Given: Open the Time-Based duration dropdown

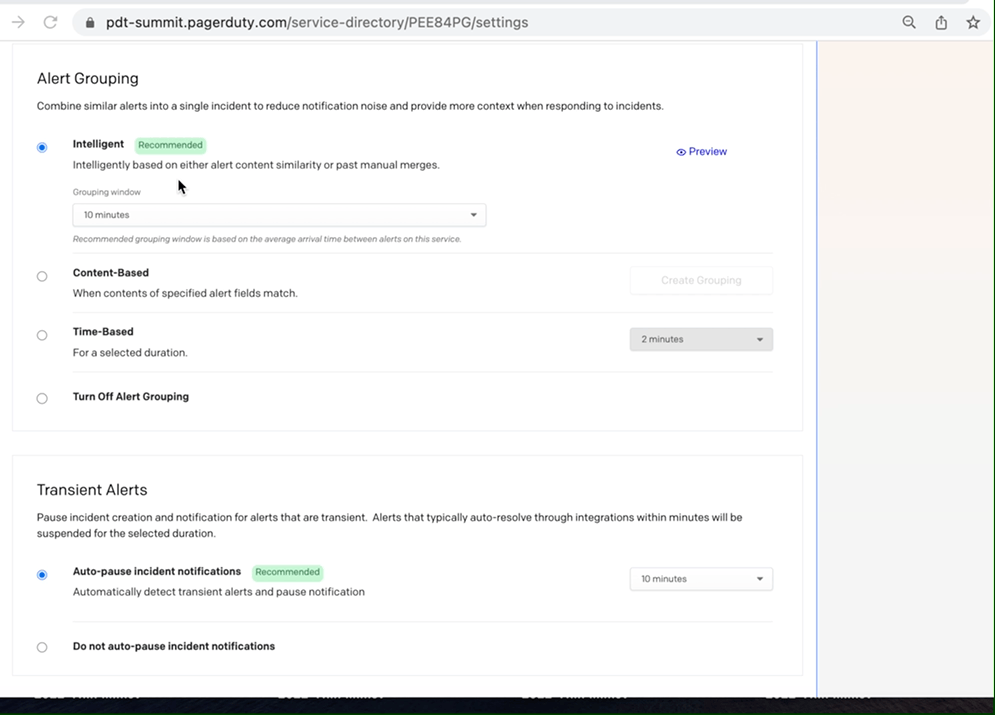Looking at the screenshot, I should pos(700,339).
